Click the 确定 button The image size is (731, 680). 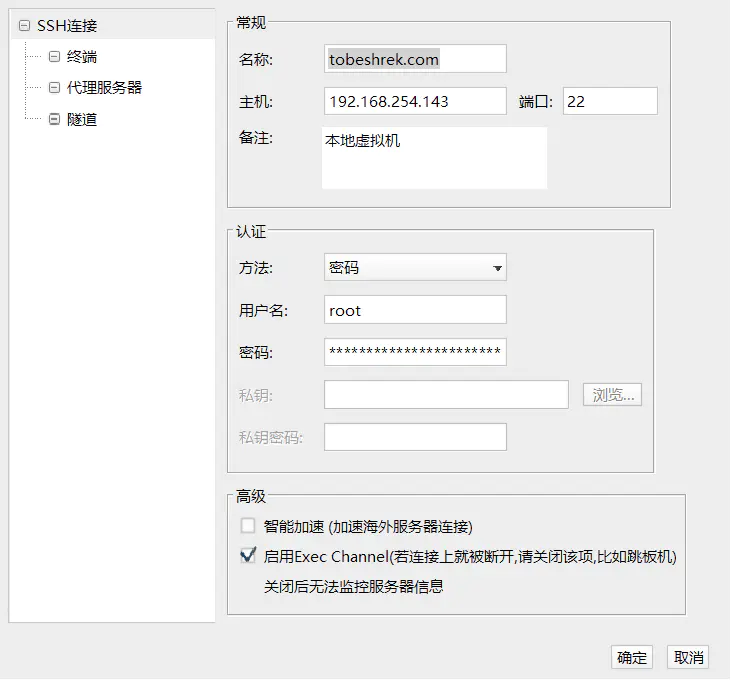tap(632, 657)
